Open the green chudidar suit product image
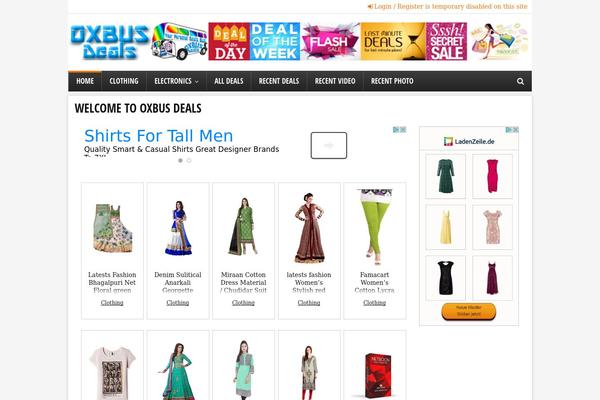This screenshot has height=400, width=600. pyautogui.click(x=243, y=227)
